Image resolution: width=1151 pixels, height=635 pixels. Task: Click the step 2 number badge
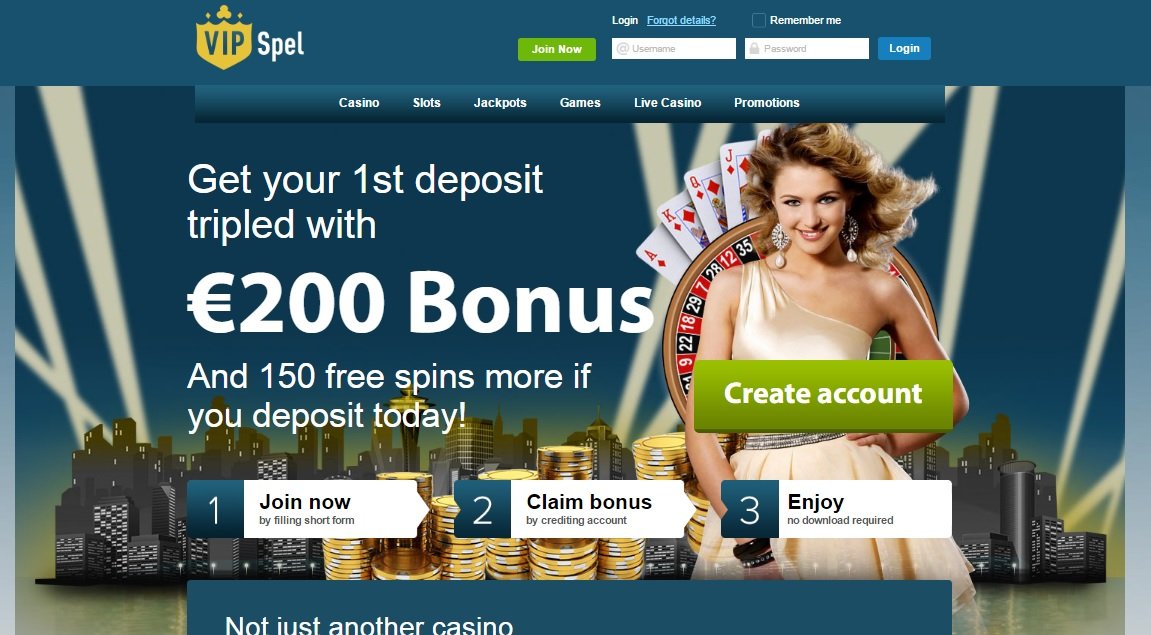pos(482,509)
